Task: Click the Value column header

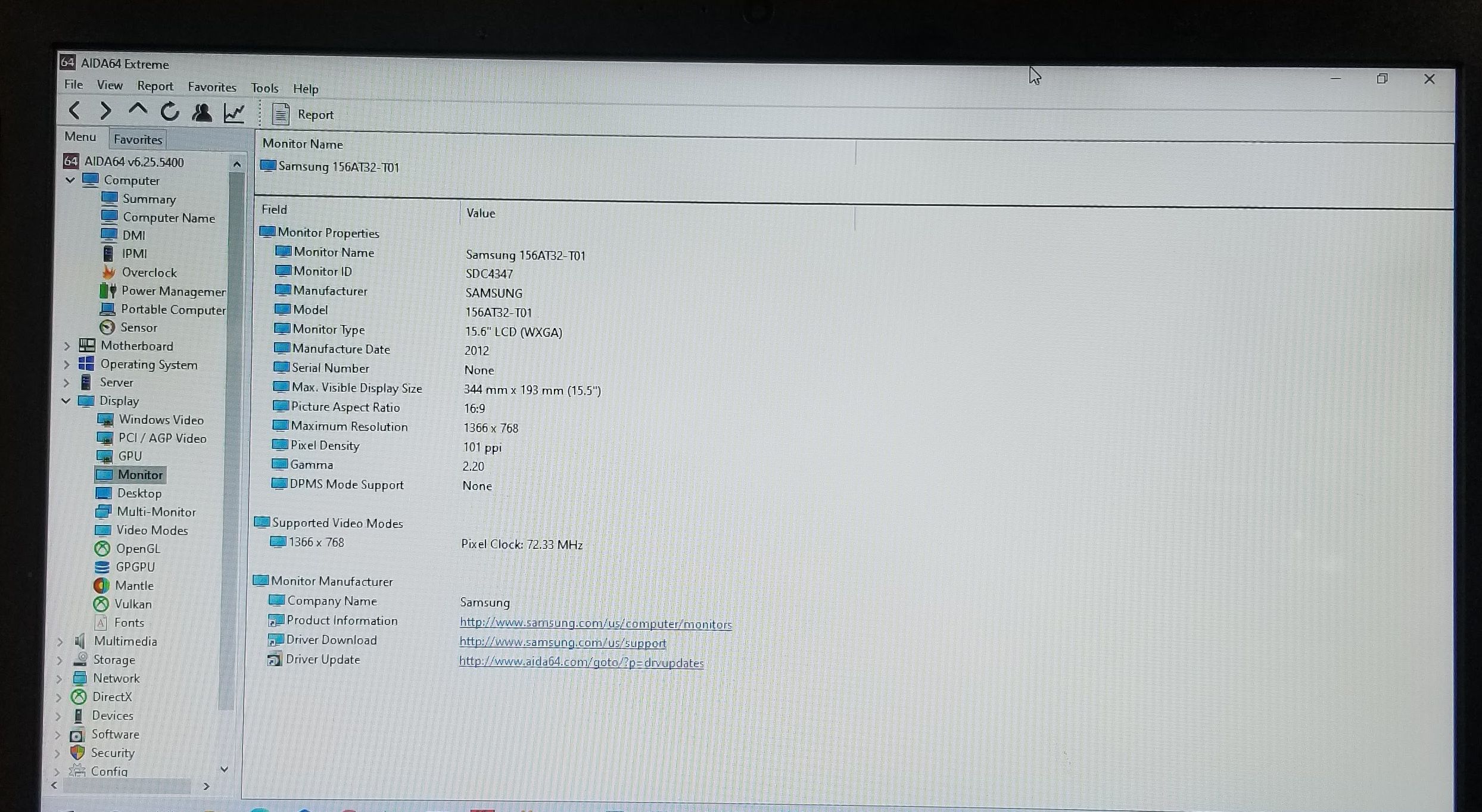Action: (x=481, y=213)
